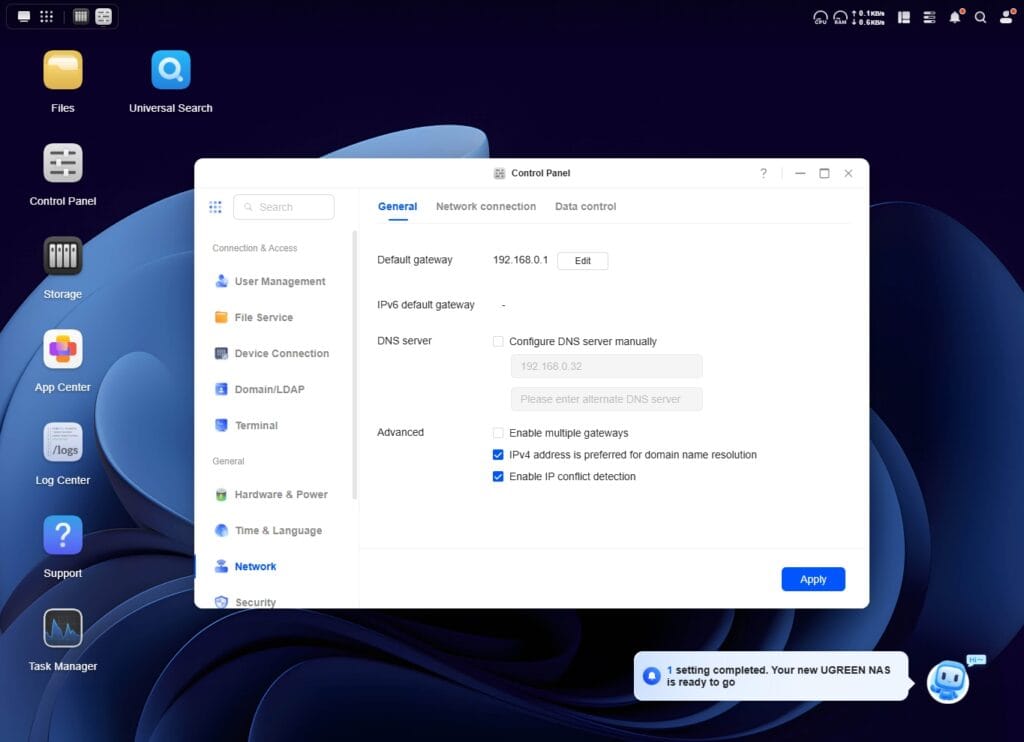
Task: Open the Data control tab
Action: 585,206
